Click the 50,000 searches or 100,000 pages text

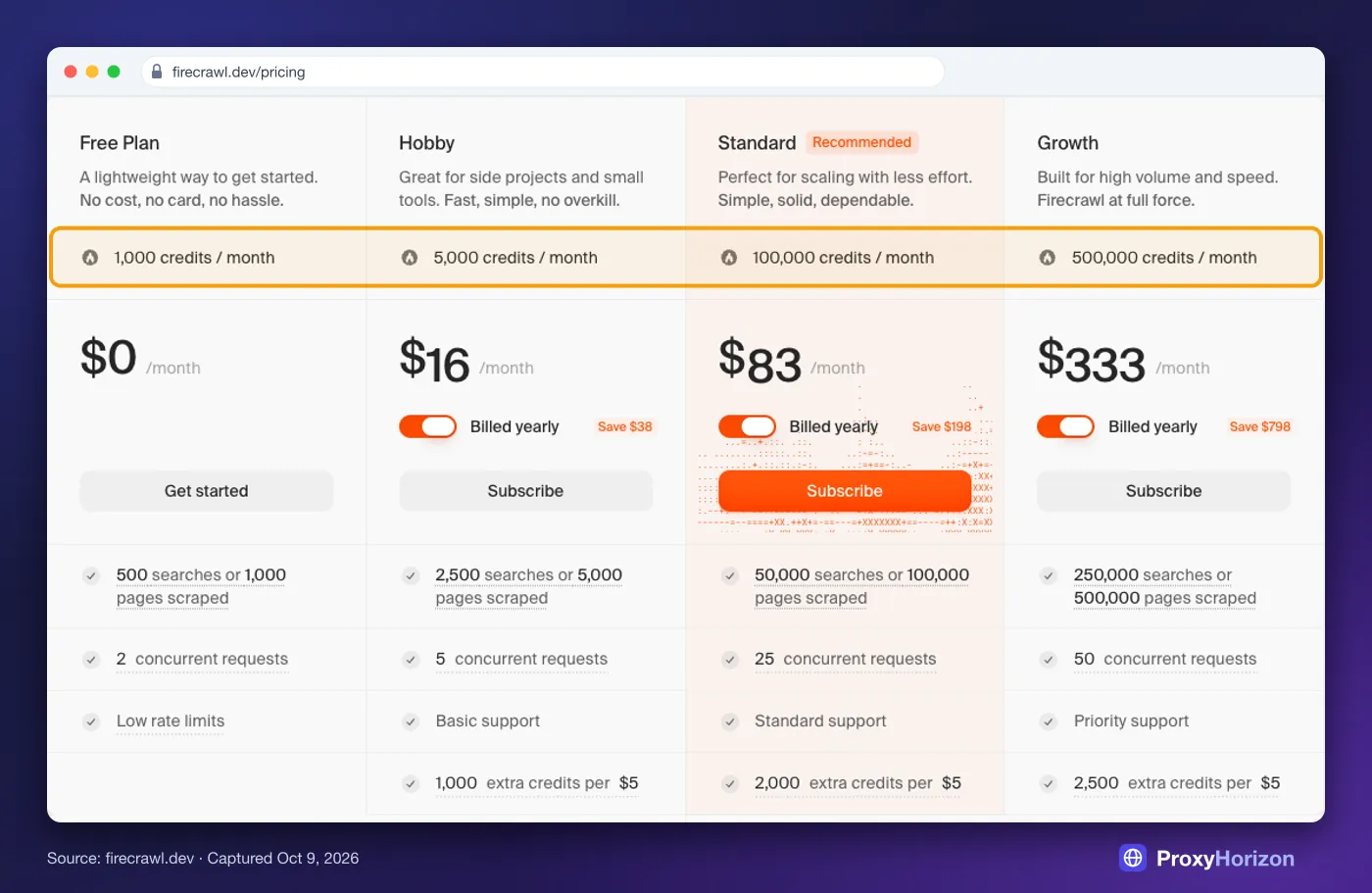coord(861,586)
